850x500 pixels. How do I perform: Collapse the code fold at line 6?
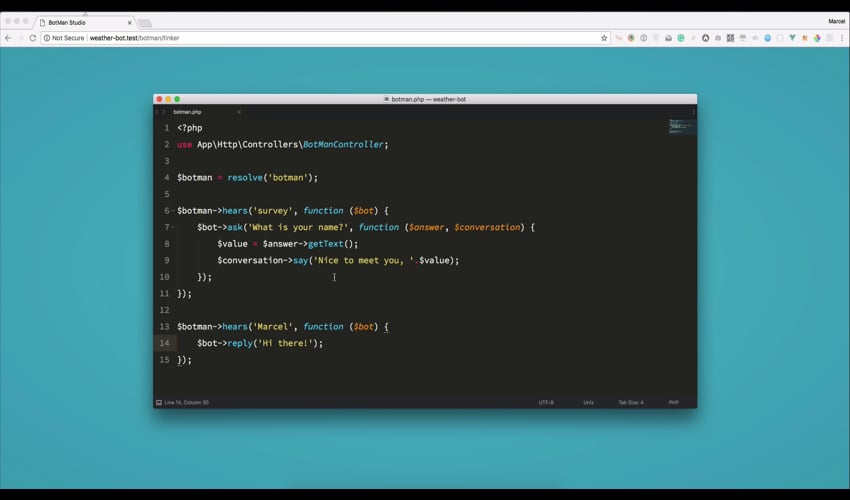pos(173,210)
